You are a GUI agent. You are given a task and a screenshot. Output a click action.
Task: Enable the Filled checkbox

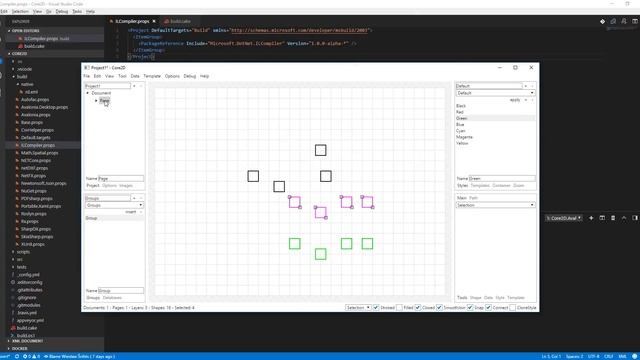[x=399, y=307]
